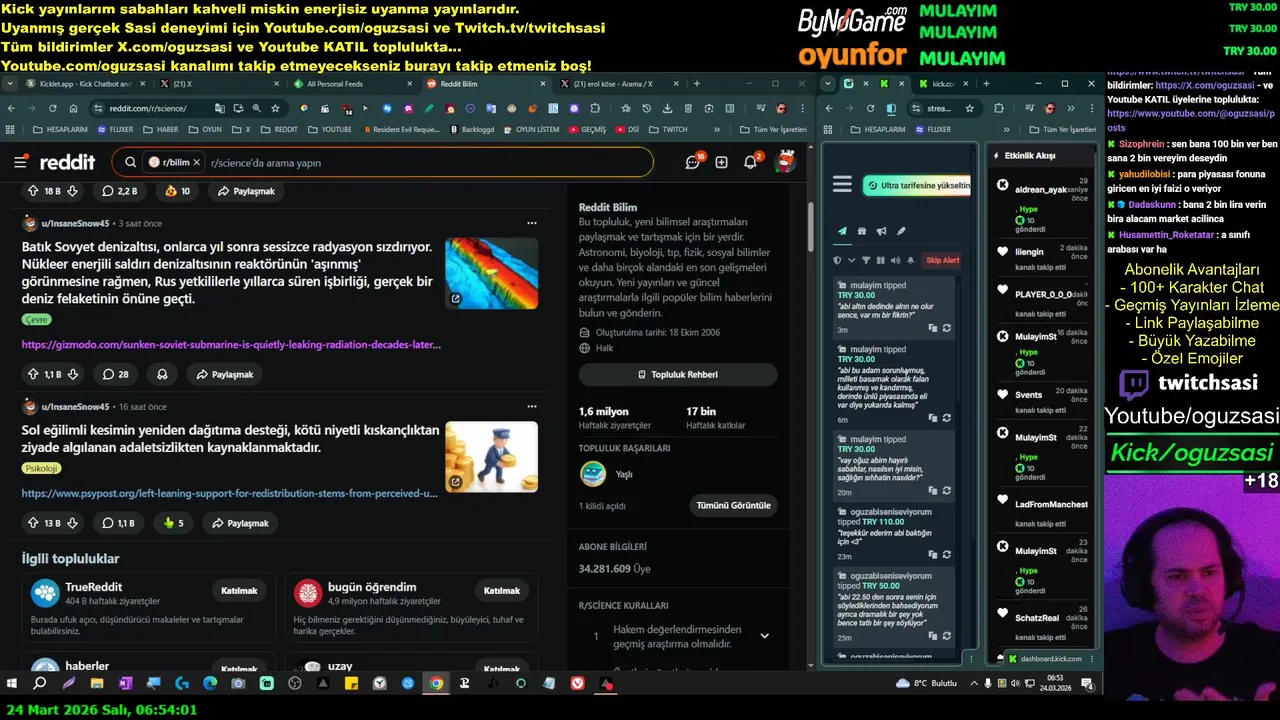Open Topluluk Rehberi community guide
Image resolution: width=1280 pixels, height=720 pixels.
coord(678,374)
